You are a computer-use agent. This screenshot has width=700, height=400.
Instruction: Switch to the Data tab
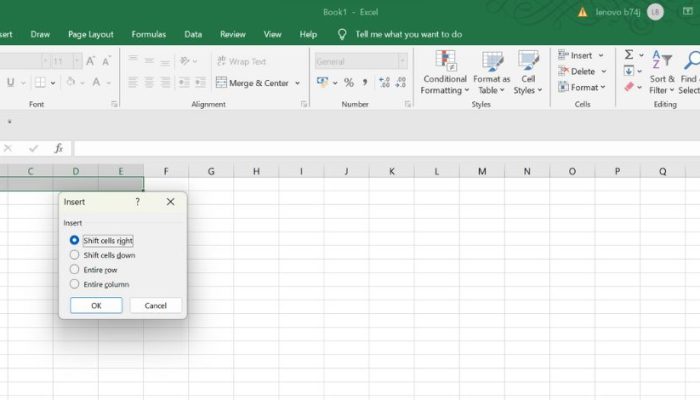point(193,34)
